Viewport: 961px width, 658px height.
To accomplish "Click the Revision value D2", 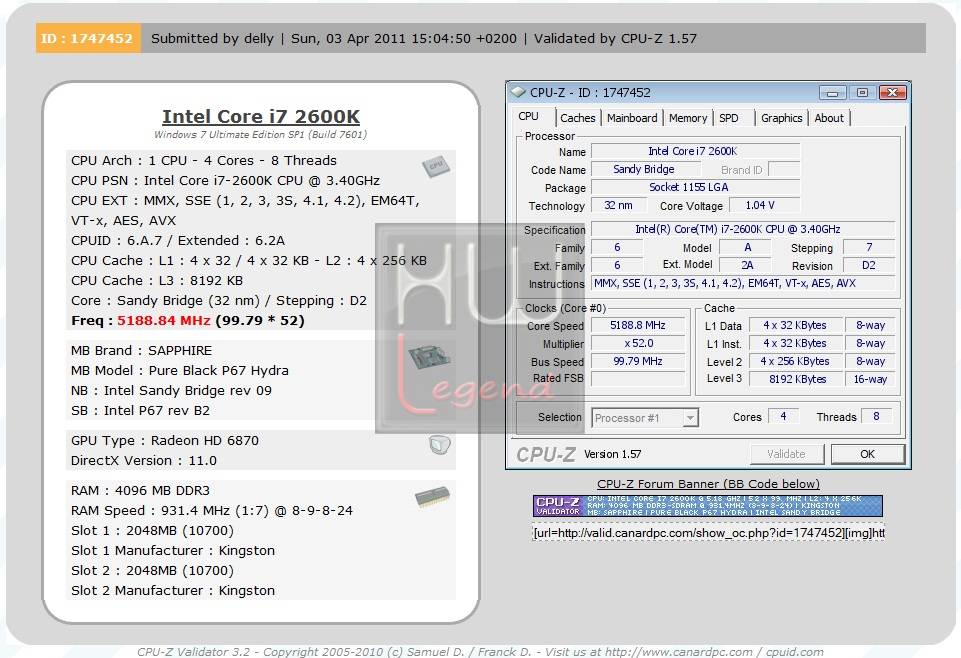I will coord(869,265).
